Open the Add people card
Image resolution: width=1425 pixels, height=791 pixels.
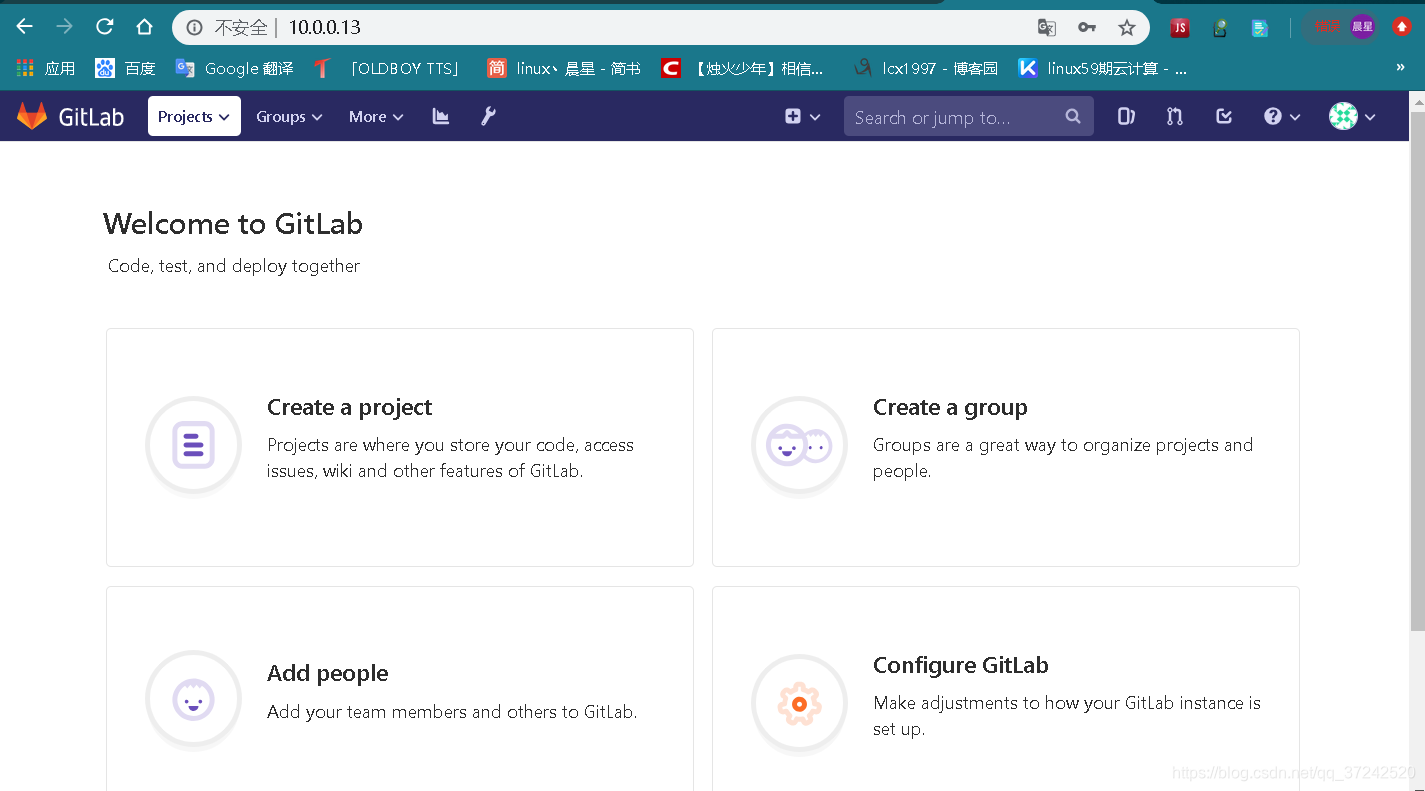[400, 690]
